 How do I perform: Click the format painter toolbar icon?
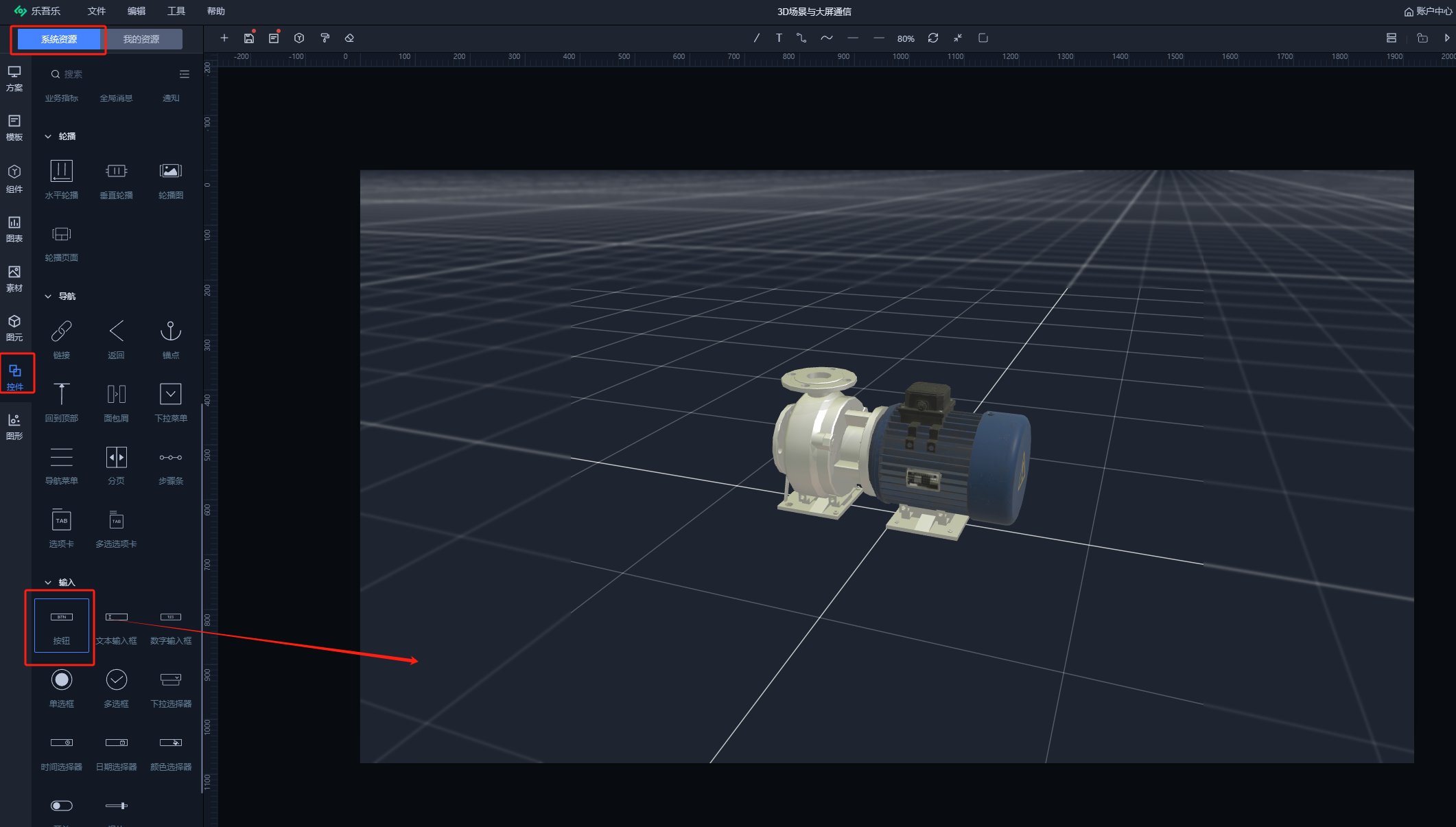325,38
